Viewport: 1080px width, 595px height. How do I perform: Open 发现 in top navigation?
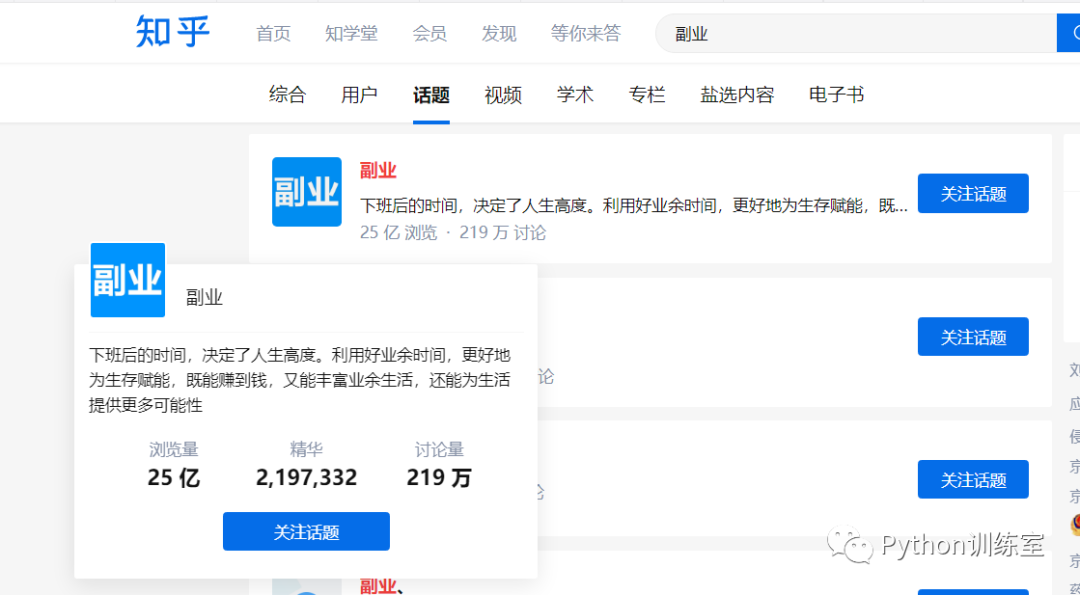[x=499, y=33]
